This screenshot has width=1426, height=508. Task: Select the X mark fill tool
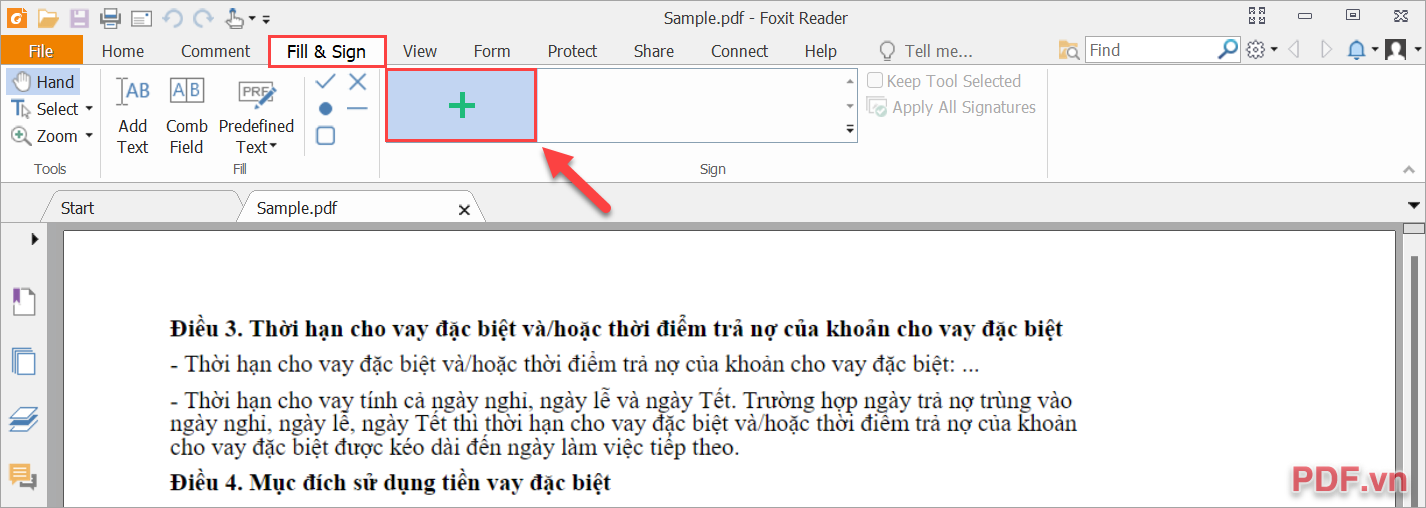click(x=357, y=82)
